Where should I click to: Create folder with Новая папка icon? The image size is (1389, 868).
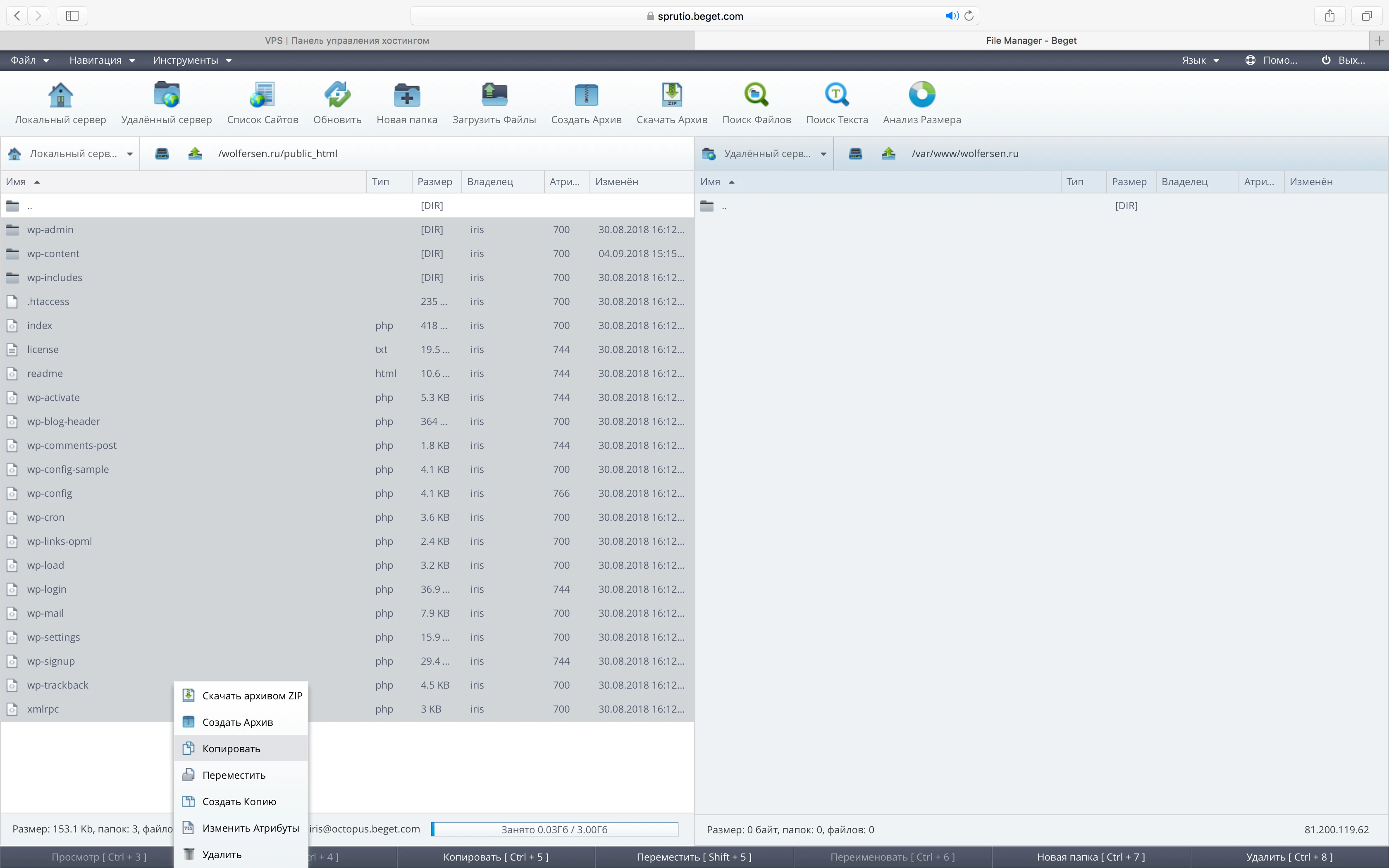click(406, 95)
